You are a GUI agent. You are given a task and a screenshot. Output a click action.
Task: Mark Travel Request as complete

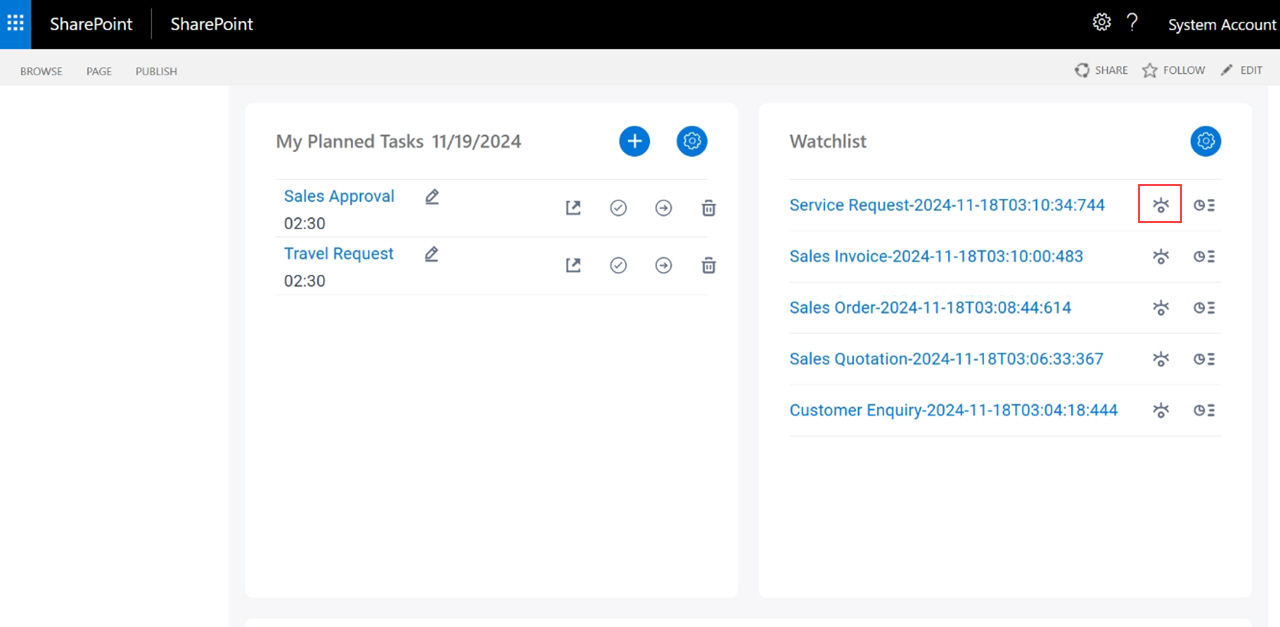tap(618, 265)
